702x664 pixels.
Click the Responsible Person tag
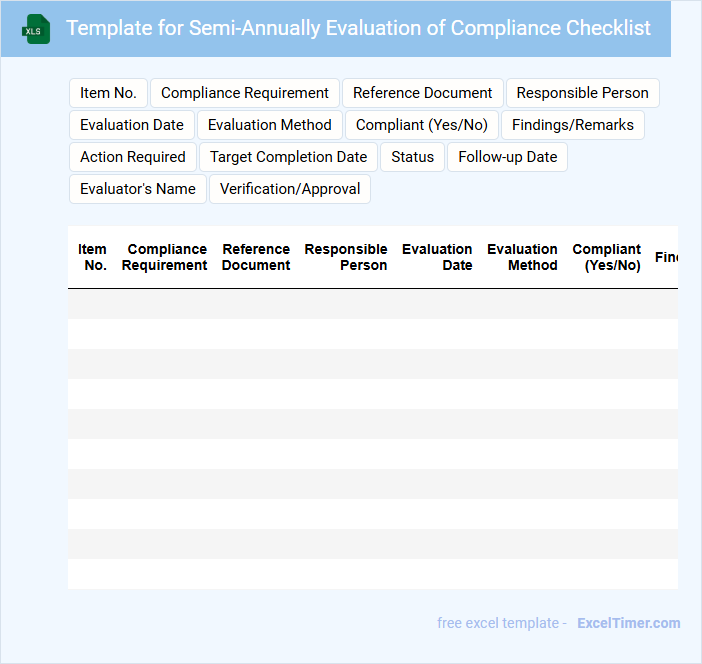pos(582,93)
